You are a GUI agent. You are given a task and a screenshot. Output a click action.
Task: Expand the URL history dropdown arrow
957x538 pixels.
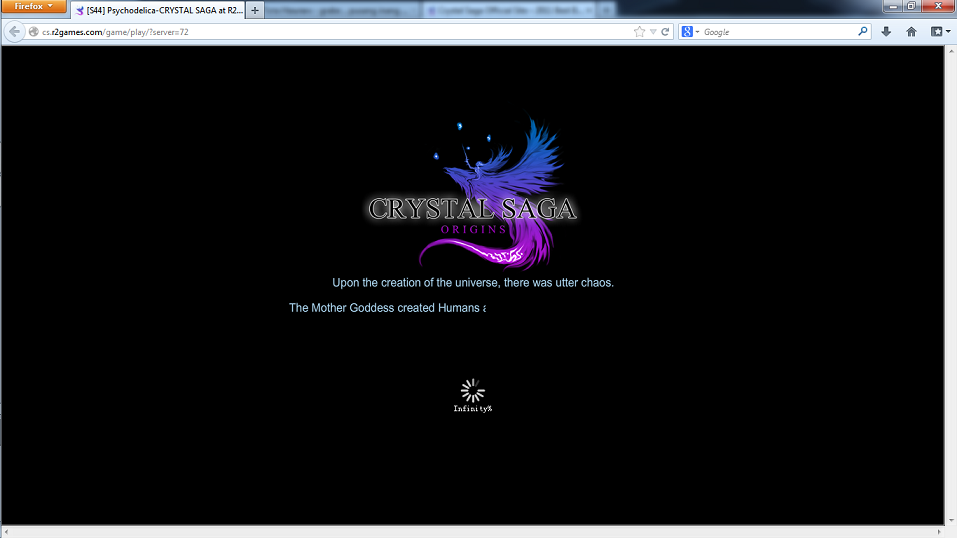tap(653, 32)
